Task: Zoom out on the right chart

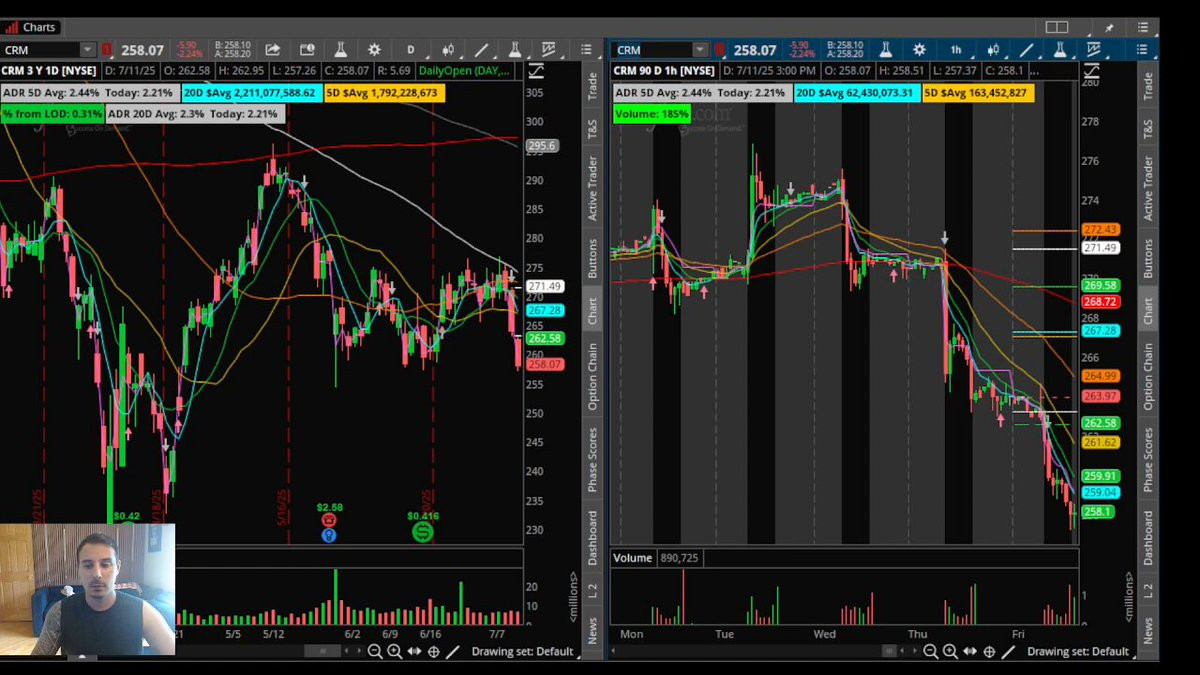Action: click(930, 652)
